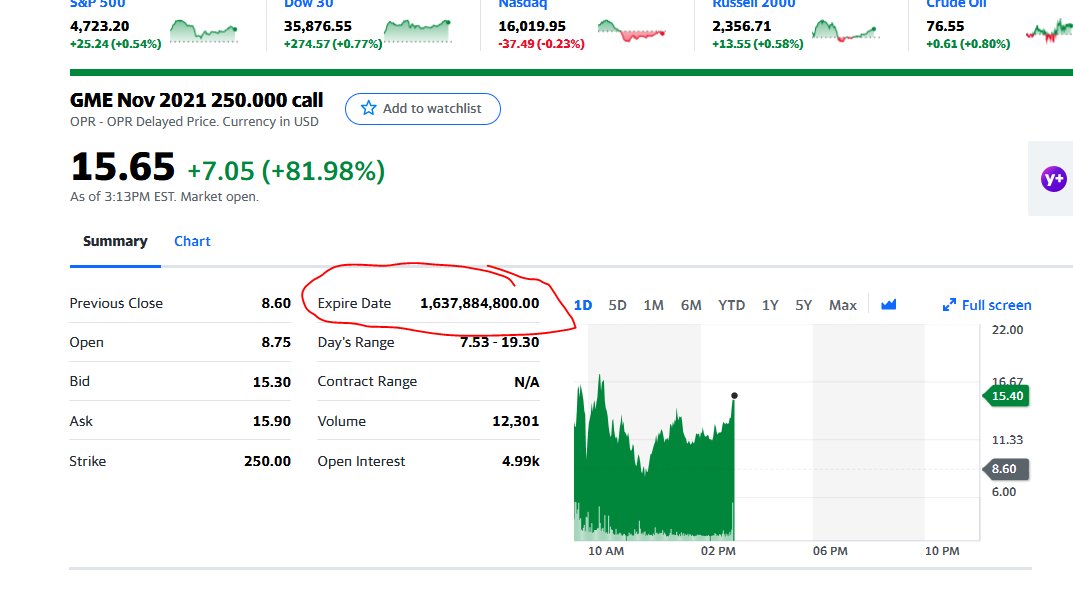Click the 10 AM chart axis label
Screen dimensions: 1073x592
(x=606, y=551)
